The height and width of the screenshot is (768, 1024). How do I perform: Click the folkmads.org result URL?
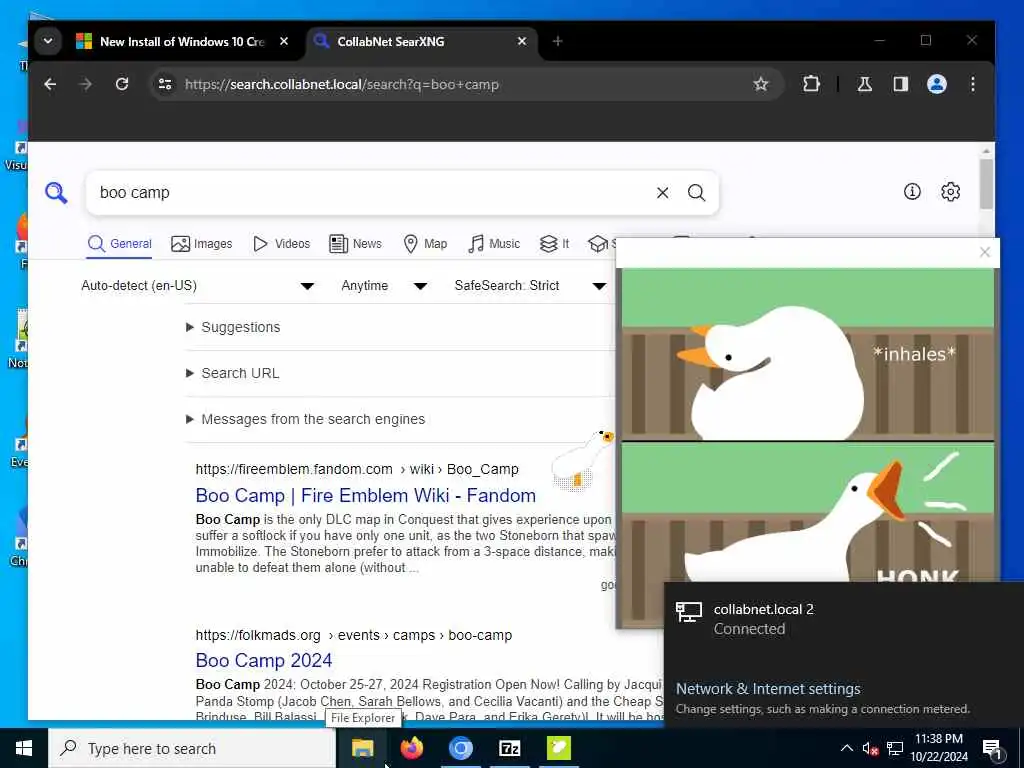[x=353, y=635]
